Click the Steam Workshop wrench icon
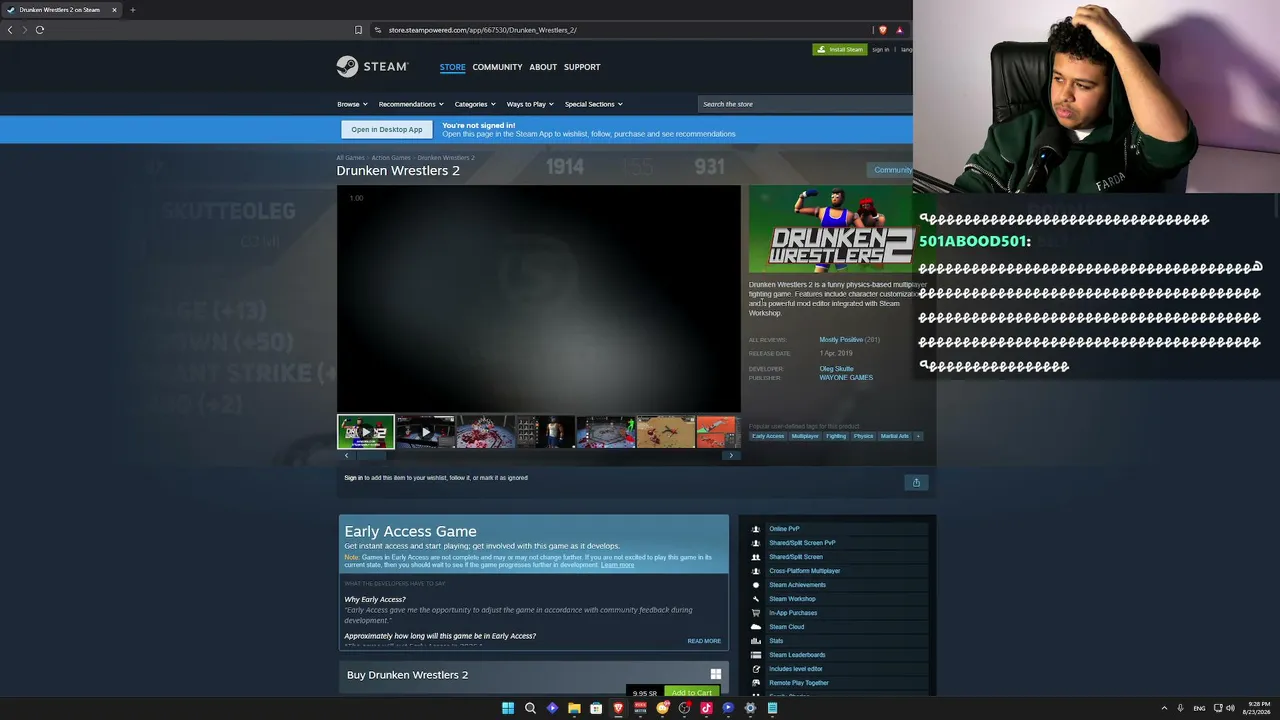 point(756,599)
